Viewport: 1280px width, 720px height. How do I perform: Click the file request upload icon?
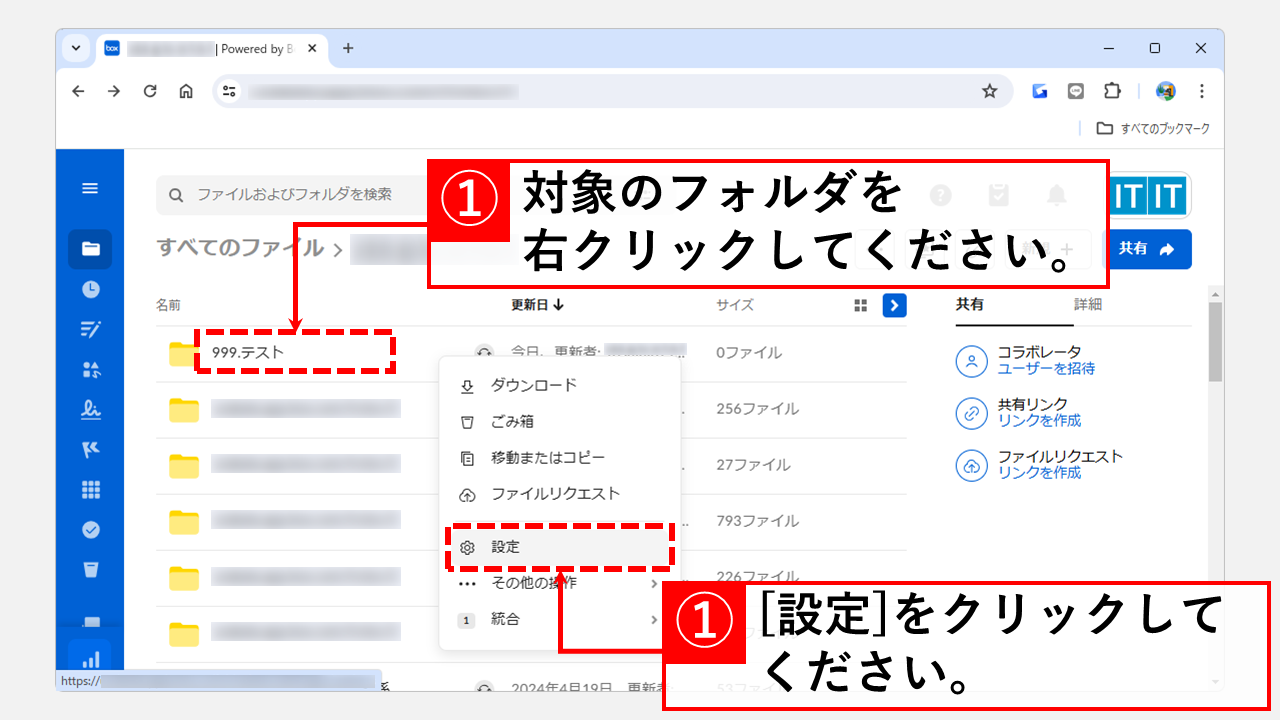[x=971, y=464]
